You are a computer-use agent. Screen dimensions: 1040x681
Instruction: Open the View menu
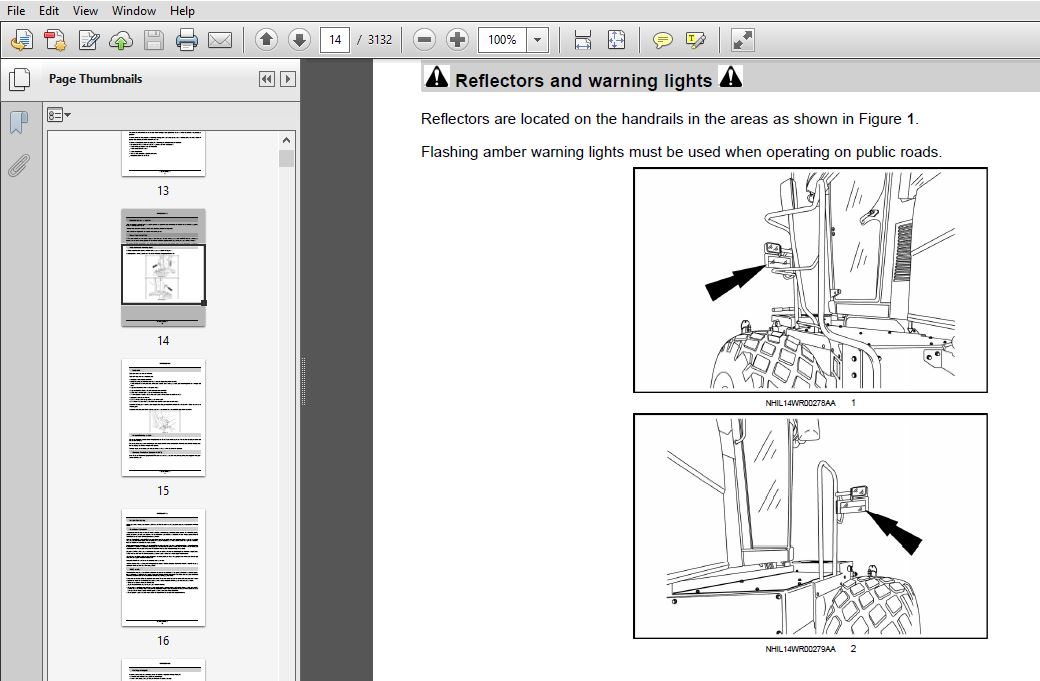tap(85, 11)
